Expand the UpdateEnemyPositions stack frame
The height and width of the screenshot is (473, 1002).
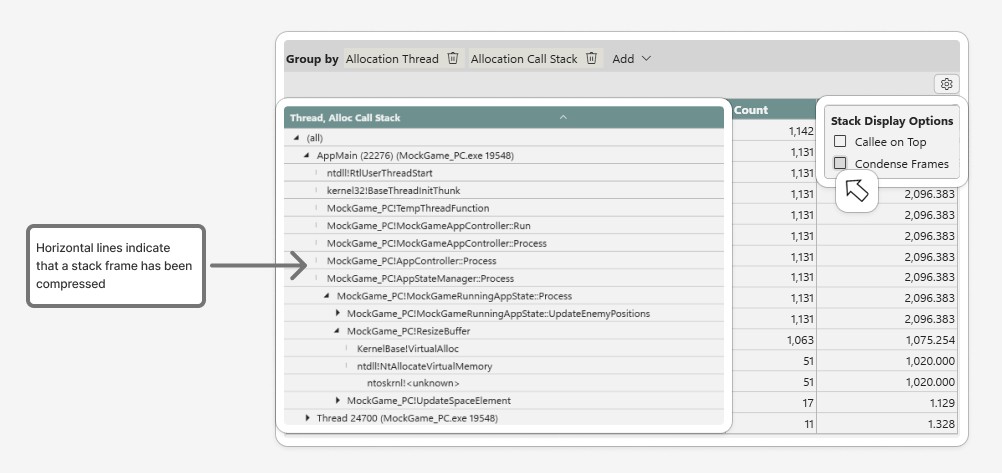pyautogui.click(x=337, y=313)
